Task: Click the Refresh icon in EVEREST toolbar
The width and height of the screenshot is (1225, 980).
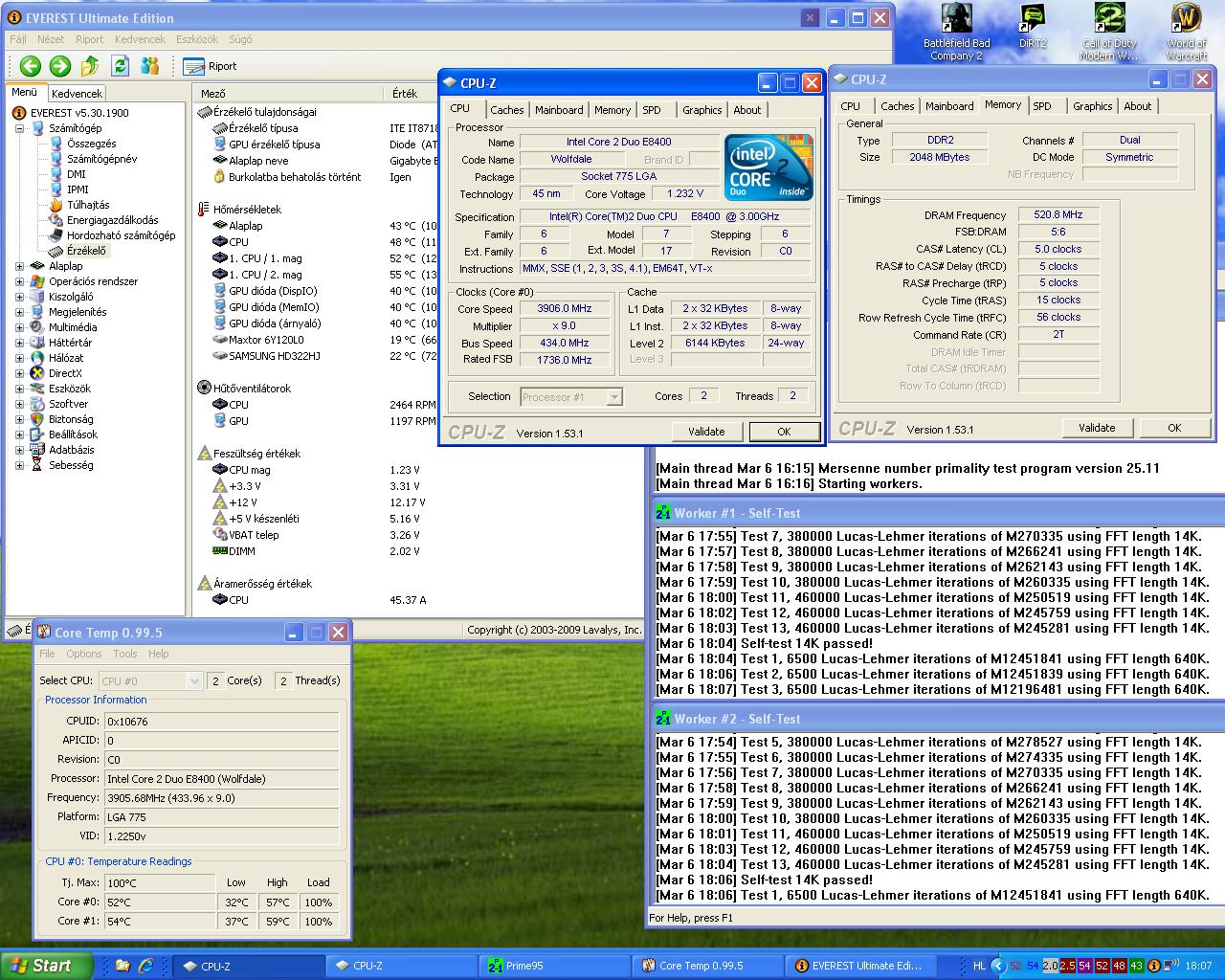Action: pos(120,66)
